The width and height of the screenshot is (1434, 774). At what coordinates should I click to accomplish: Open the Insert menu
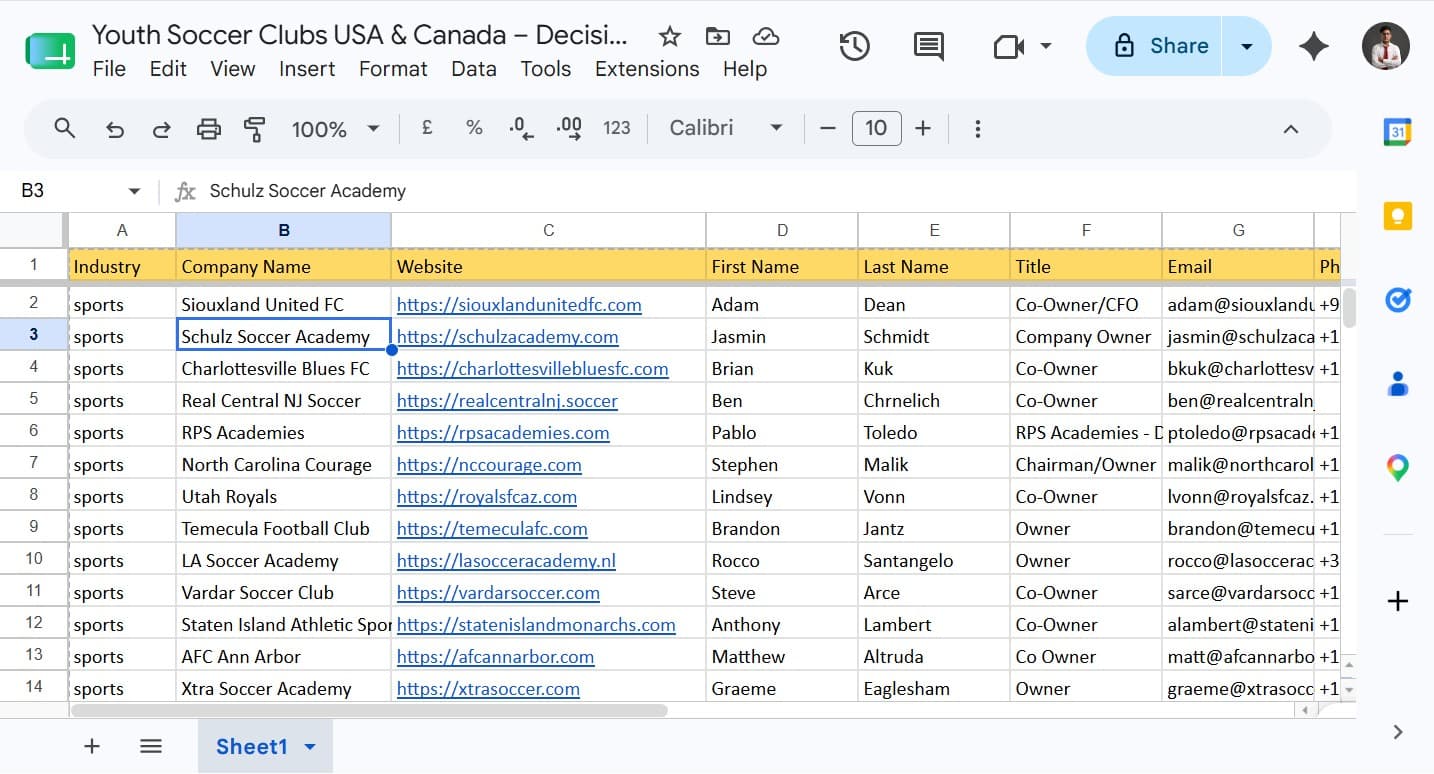pyautogui.click(x=307, y=69)
